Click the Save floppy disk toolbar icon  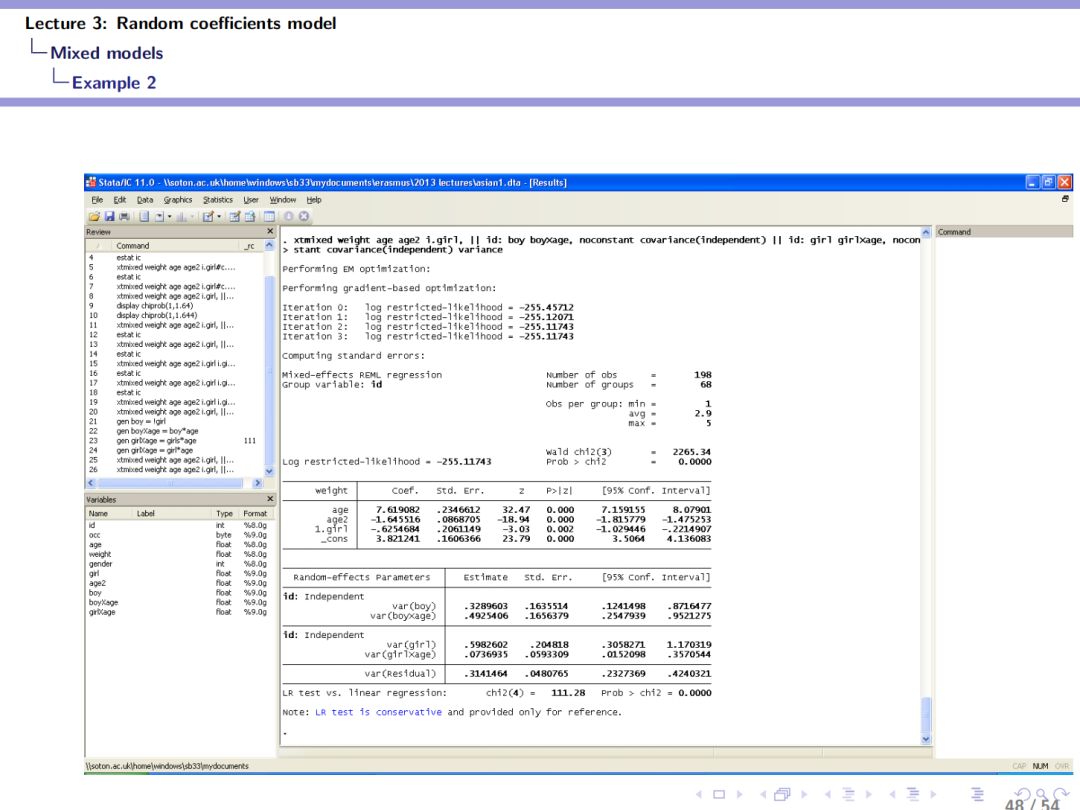click(x=109, y=216)
